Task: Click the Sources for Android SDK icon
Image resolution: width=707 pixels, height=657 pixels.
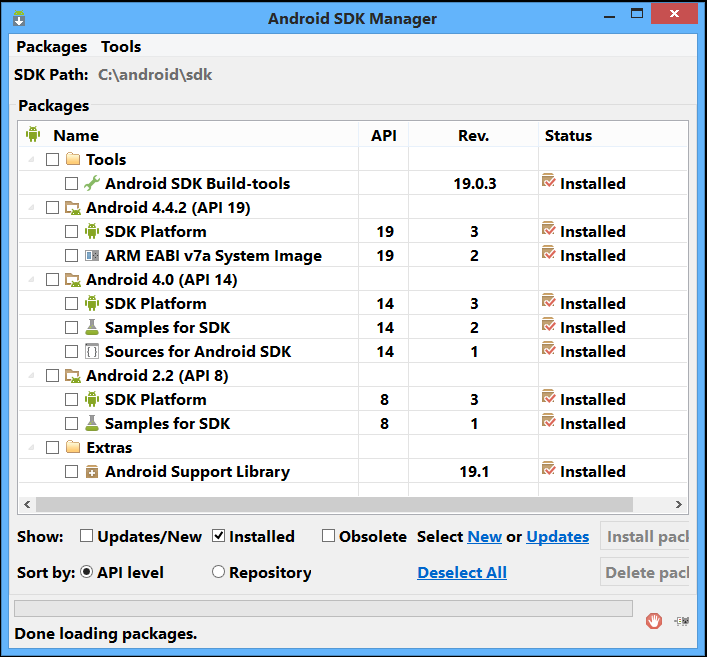Action: coord(92,351)
